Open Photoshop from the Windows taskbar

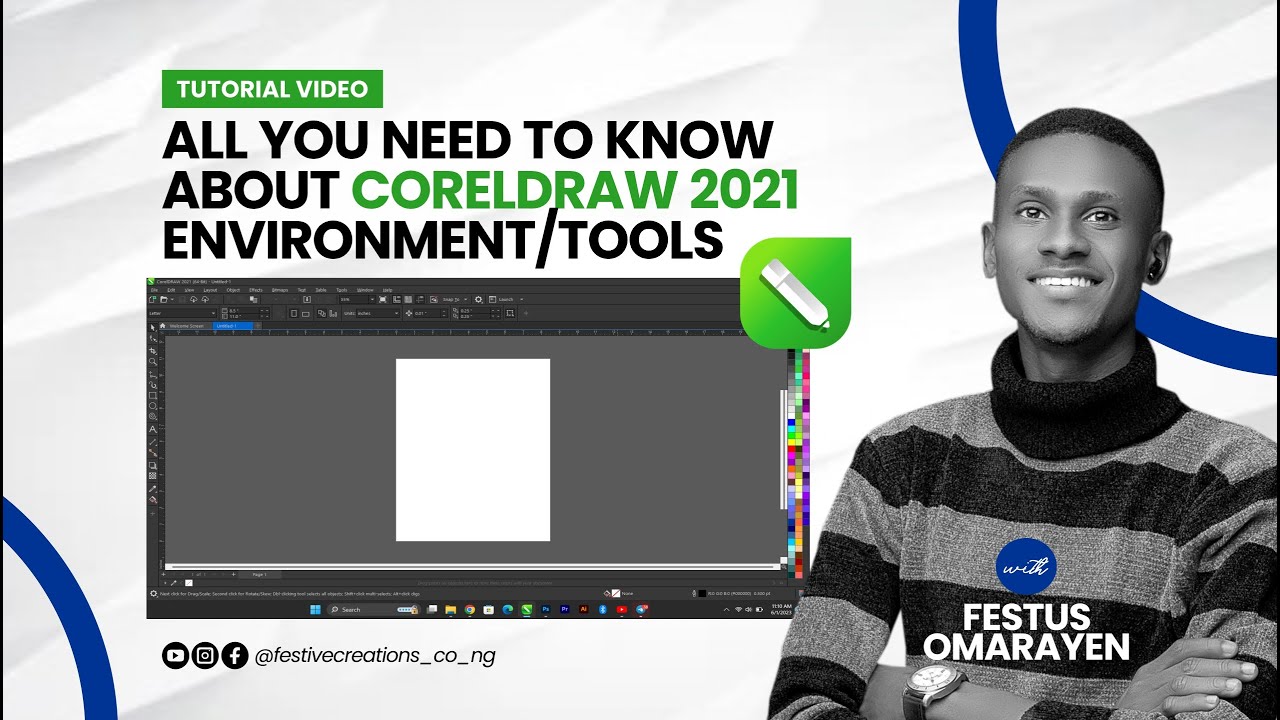pyautogui.click(x=546, y=609)
